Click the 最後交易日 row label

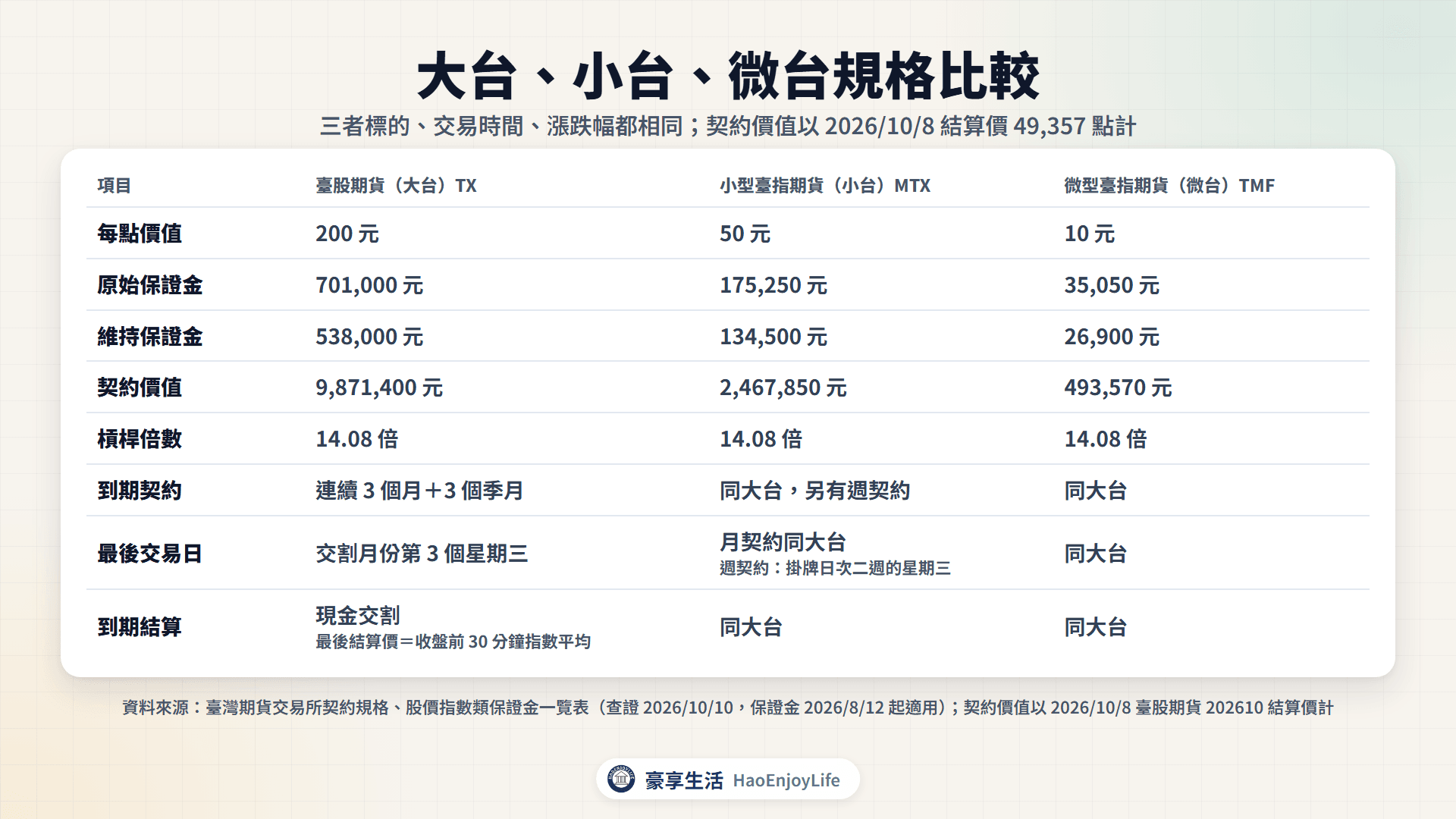pyautogui.click(x=150, y=554)
